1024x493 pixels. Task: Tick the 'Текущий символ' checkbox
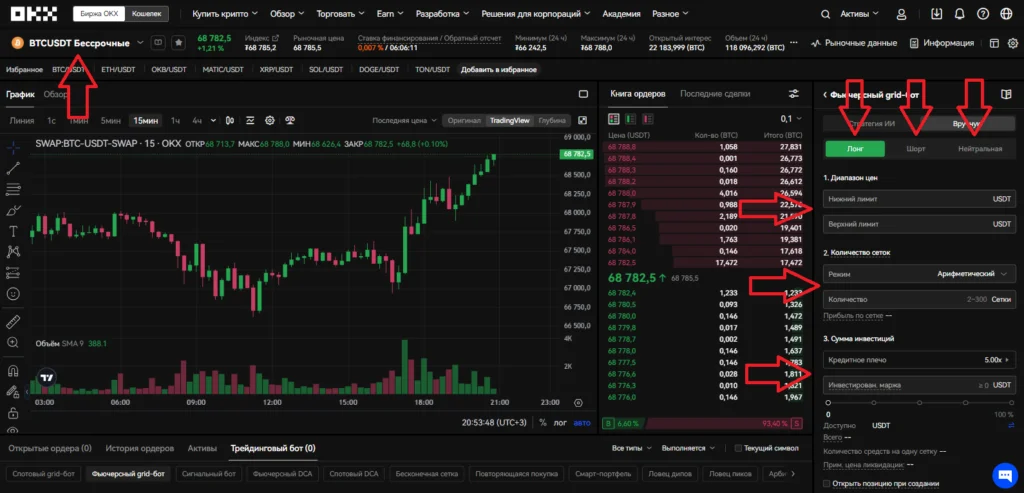[x=738, y=448]
